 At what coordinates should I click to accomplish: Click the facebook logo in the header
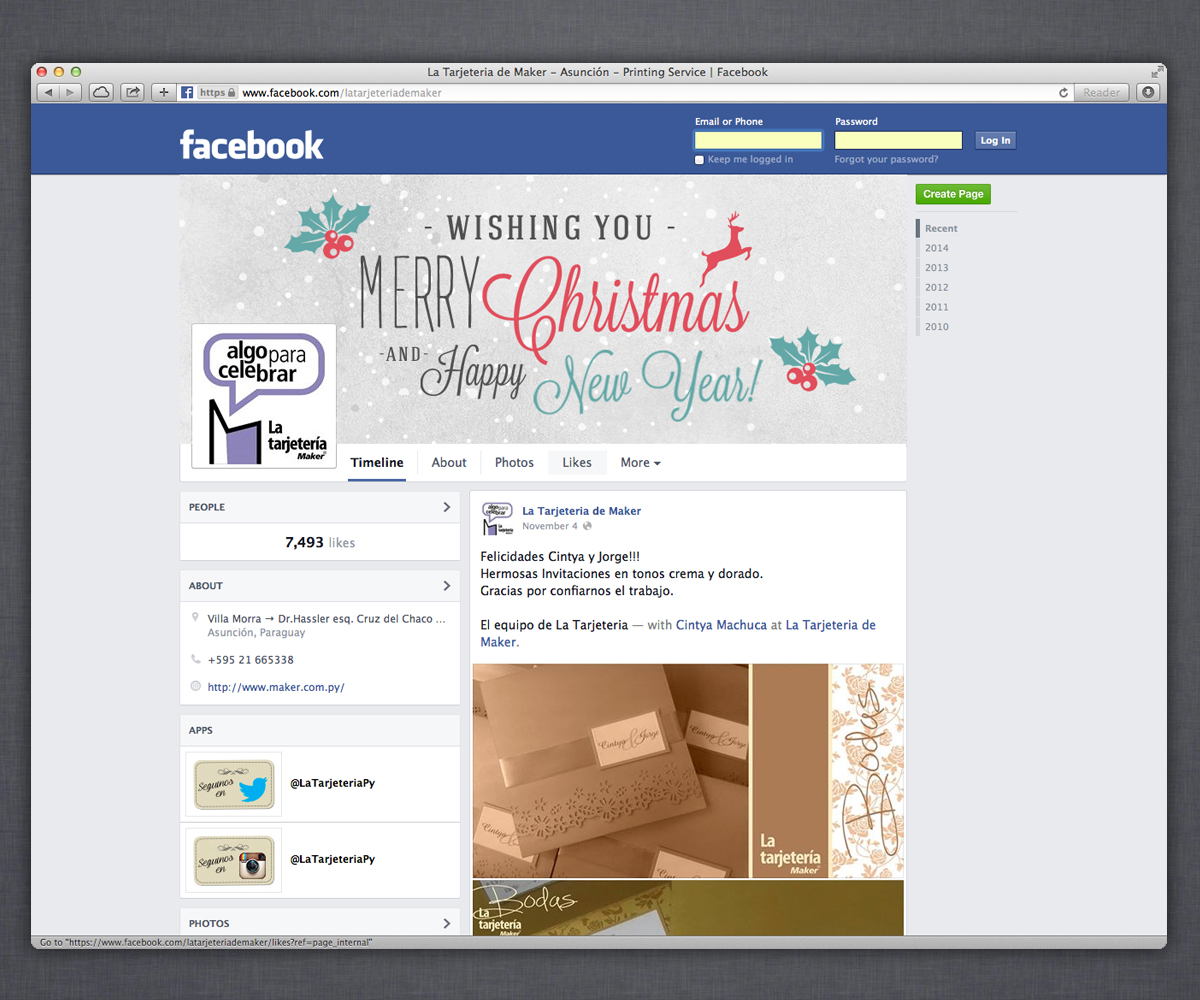coord(251,145)
